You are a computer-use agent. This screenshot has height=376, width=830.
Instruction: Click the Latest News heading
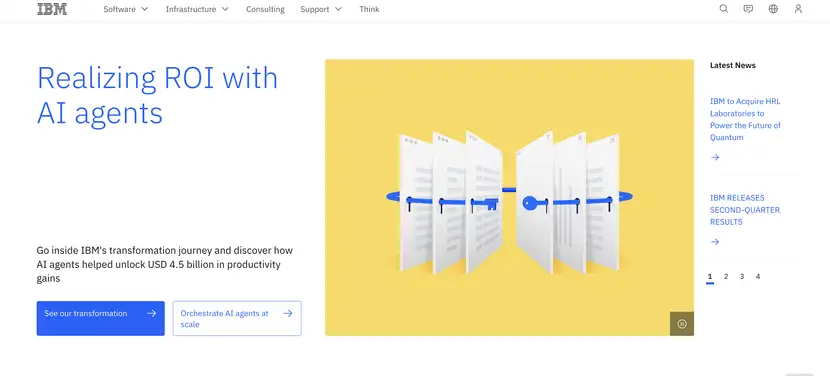pyautogui.click(x=733, y=65)
